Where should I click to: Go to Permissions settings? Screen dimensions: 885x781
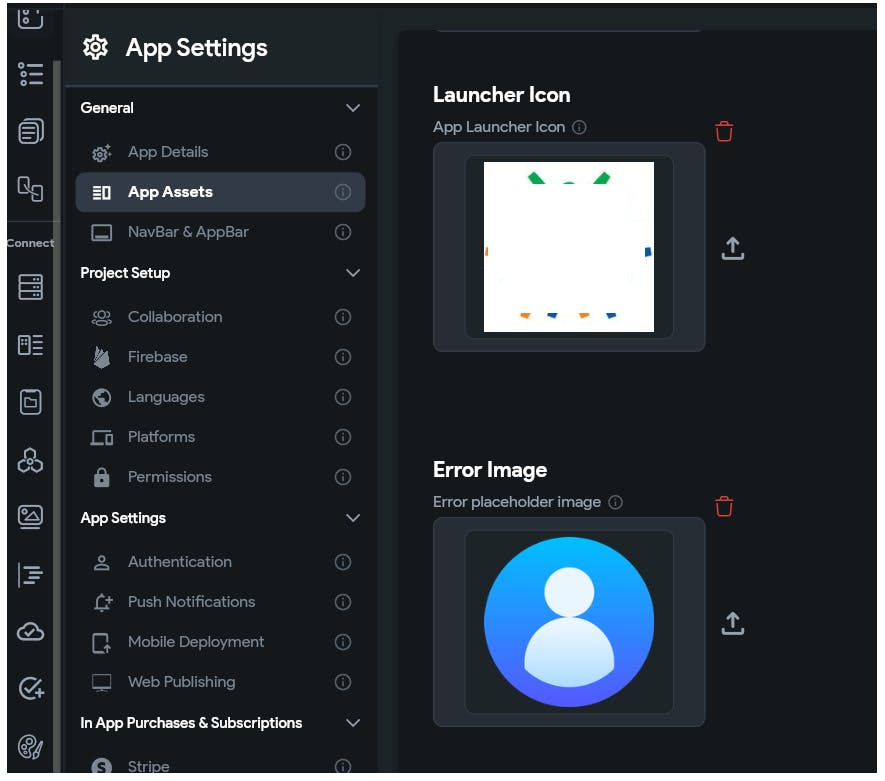[220, 477]
